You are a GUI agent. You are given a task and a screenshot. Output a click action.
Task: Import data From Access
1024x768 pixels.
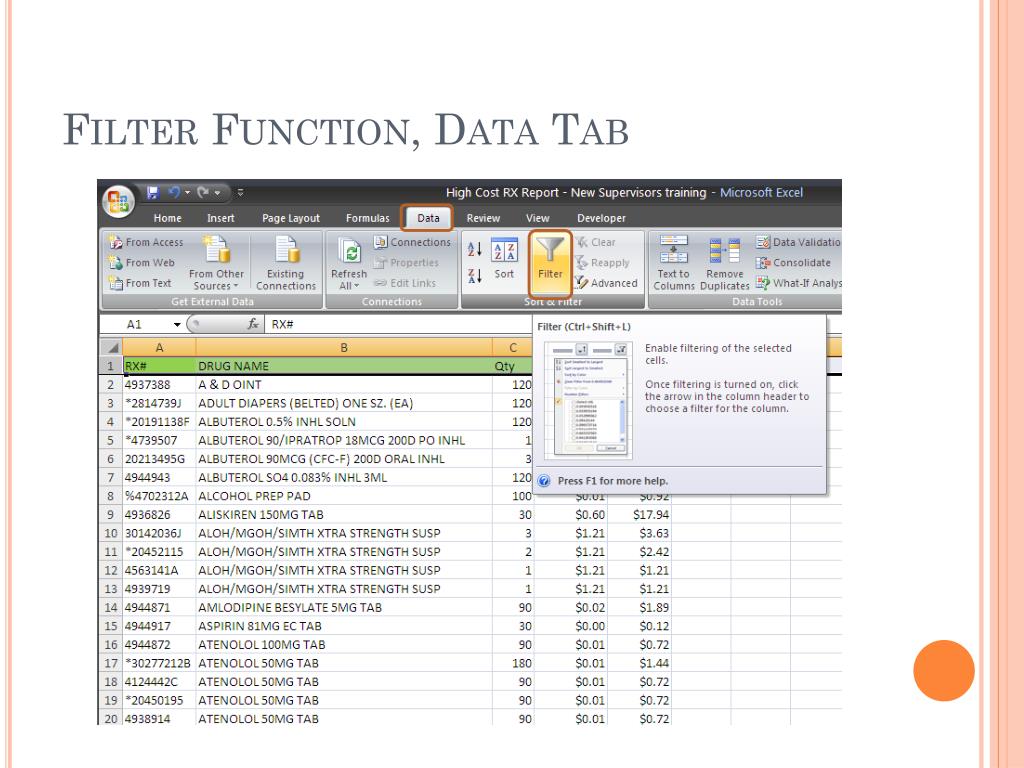pos(146,242)
